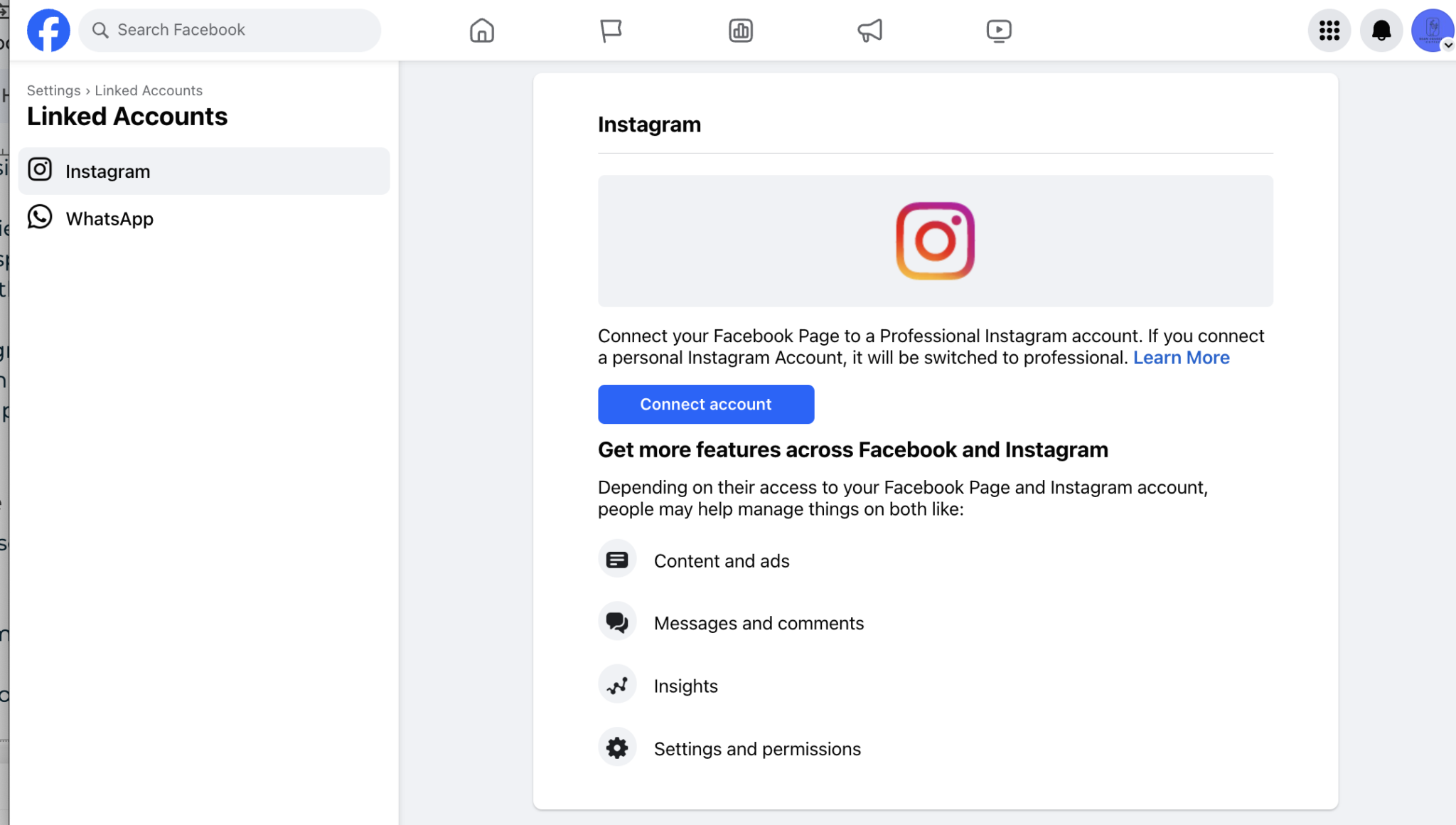The width and height of the screenshot is (1456, 825).
Task: Click the Instagram icon in the sidebar
Action: [x=40, y=169]
